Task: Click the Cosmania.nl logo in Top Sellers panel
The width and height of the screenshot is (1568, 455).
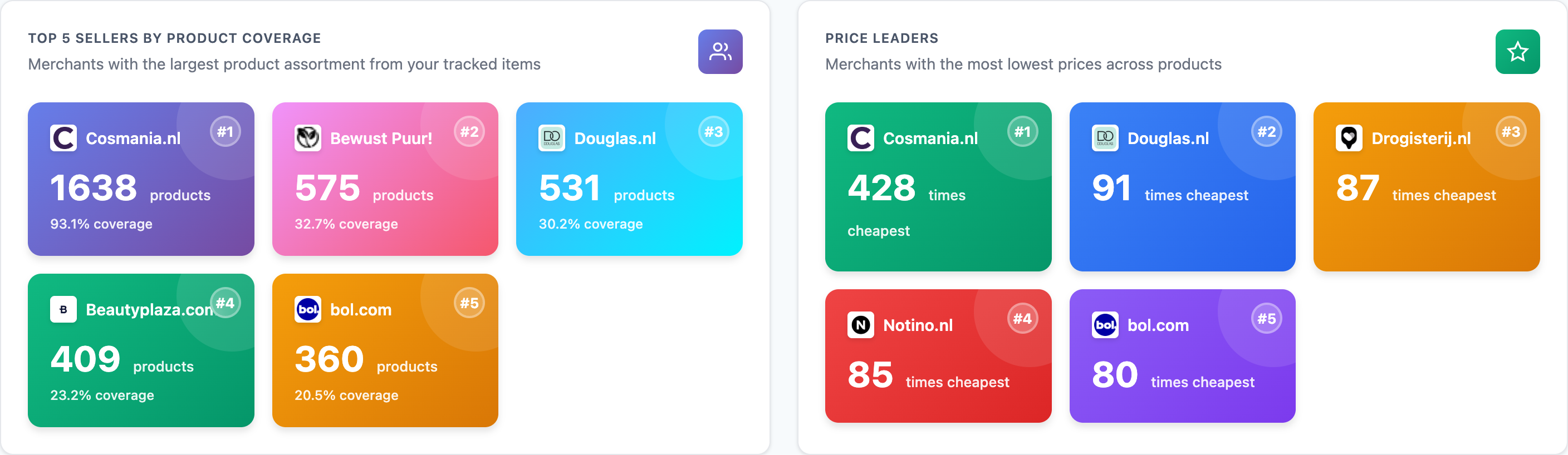Action: coord(63,137)
